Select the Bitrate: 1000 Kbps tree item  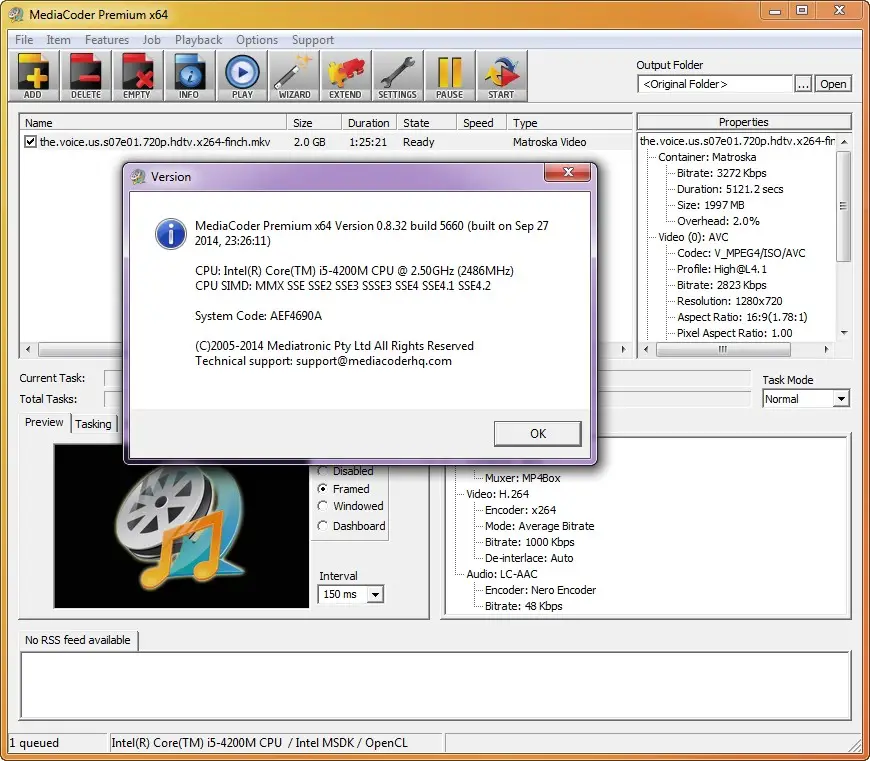tap(529, 542)
